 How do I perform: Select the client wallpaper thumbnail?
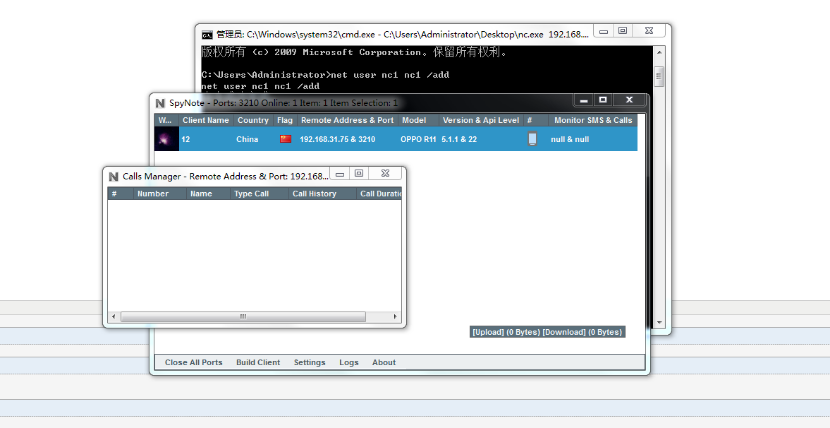167,139
